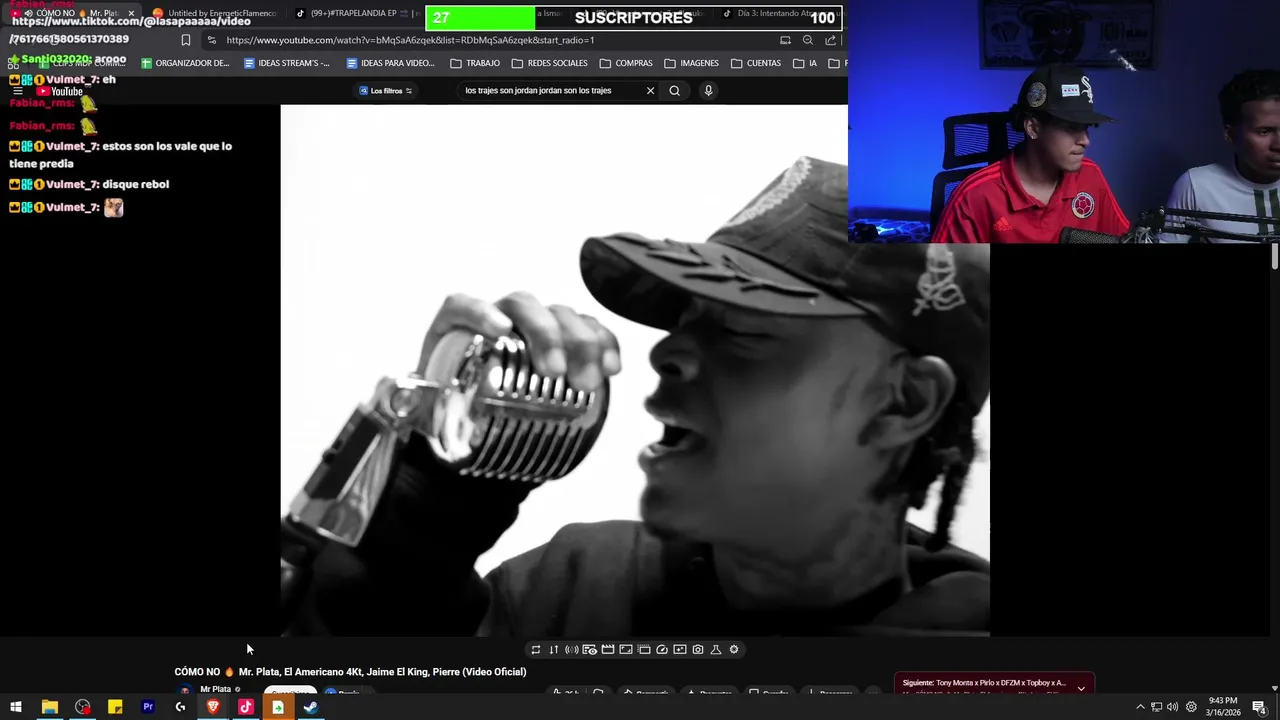
Task: Click the cast screen icon in address bar
Action: tap(785, 40)
